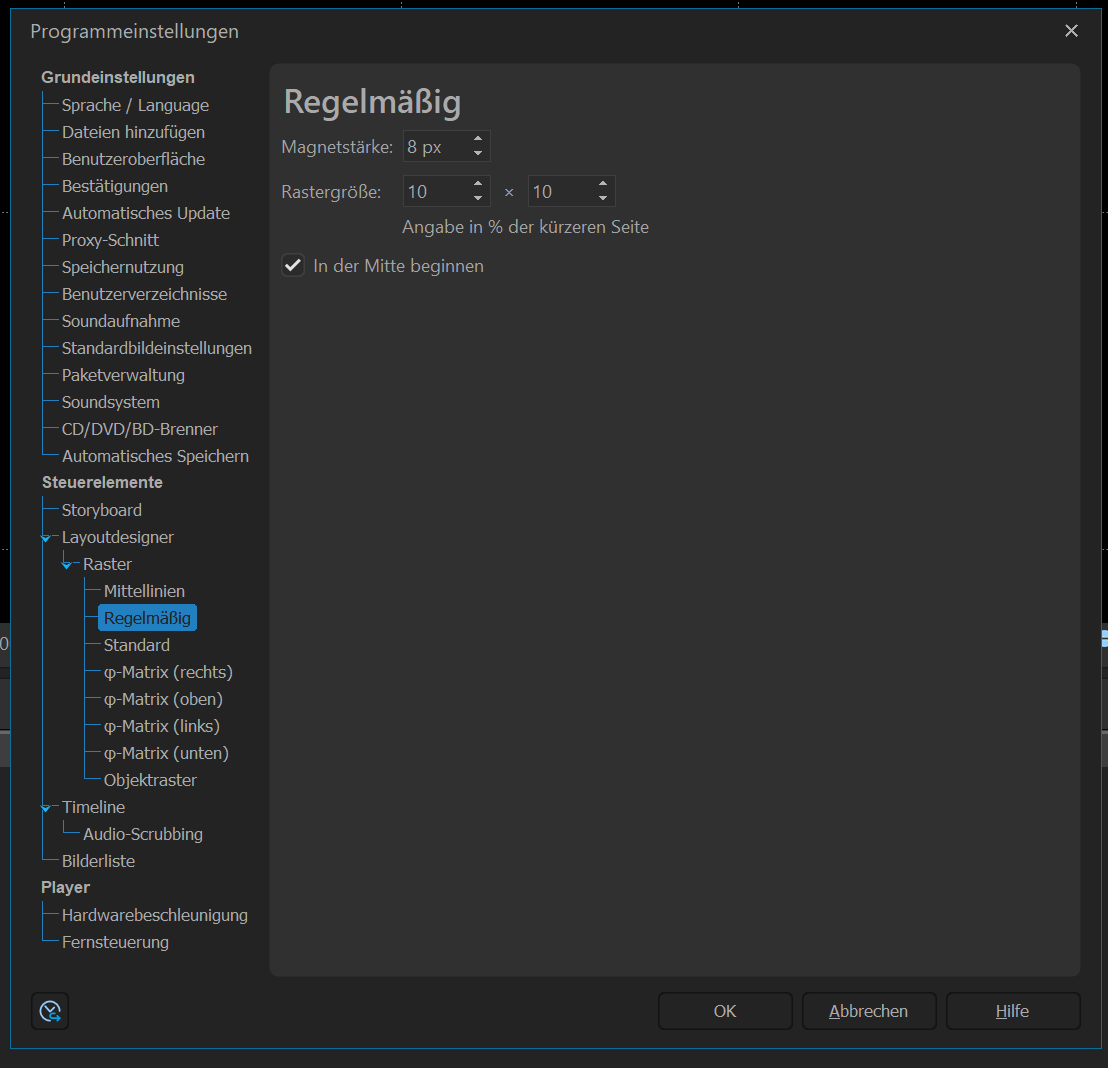Increase Magnetstärke with the up arrow
Screen dimensions: 1108x1068
[x=478, y=140]
